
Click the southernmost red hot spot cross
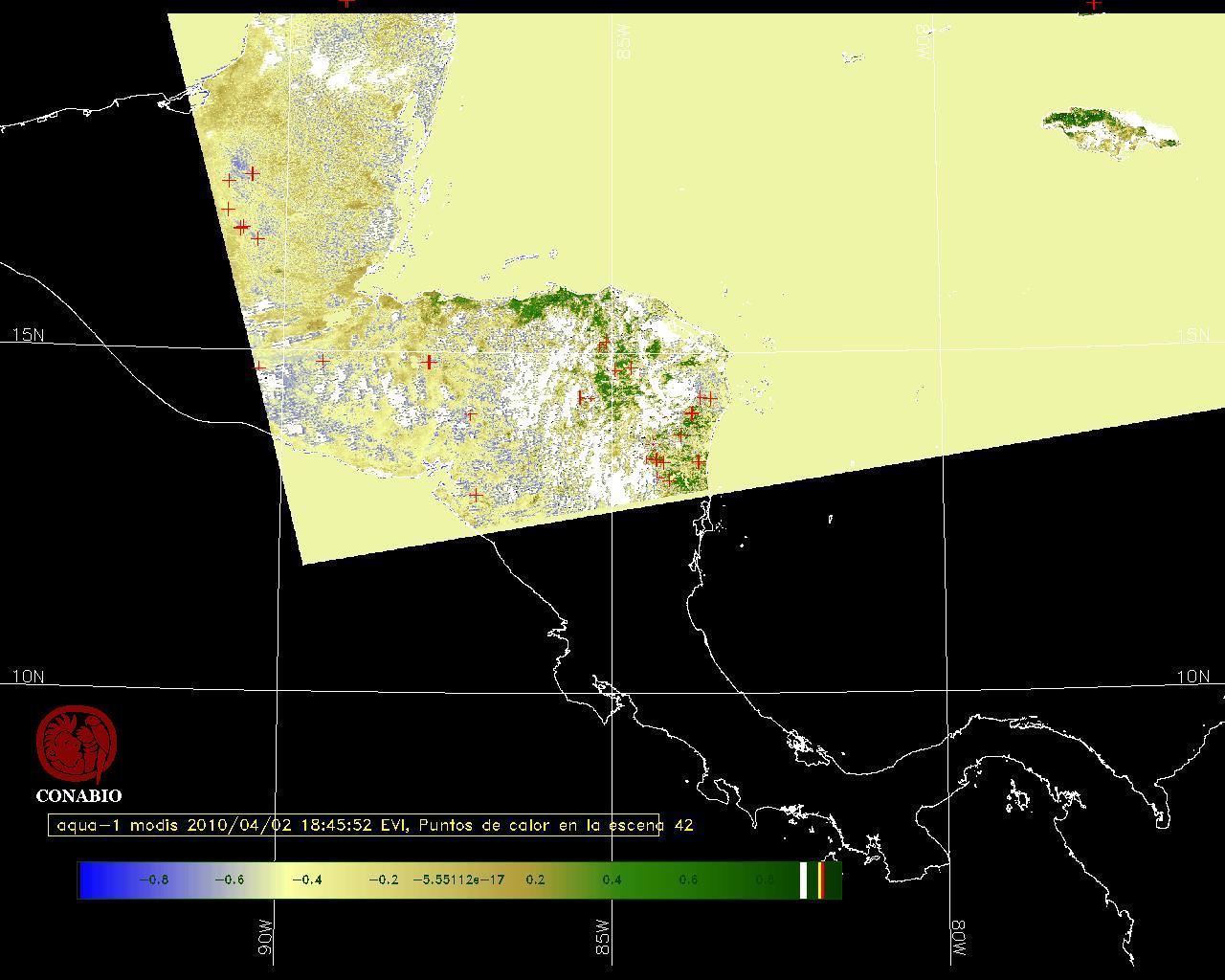coord(476,495)
